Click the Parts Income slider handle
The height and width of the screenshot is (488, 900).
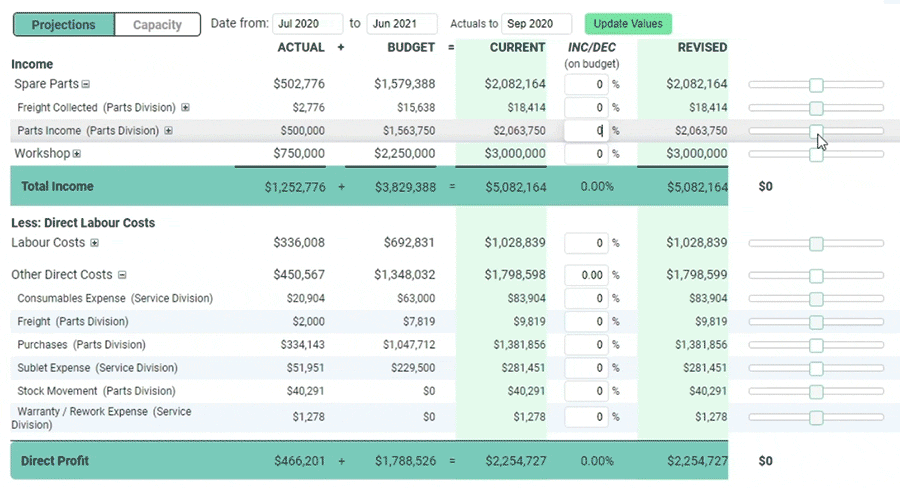click(x=816, y=131)
